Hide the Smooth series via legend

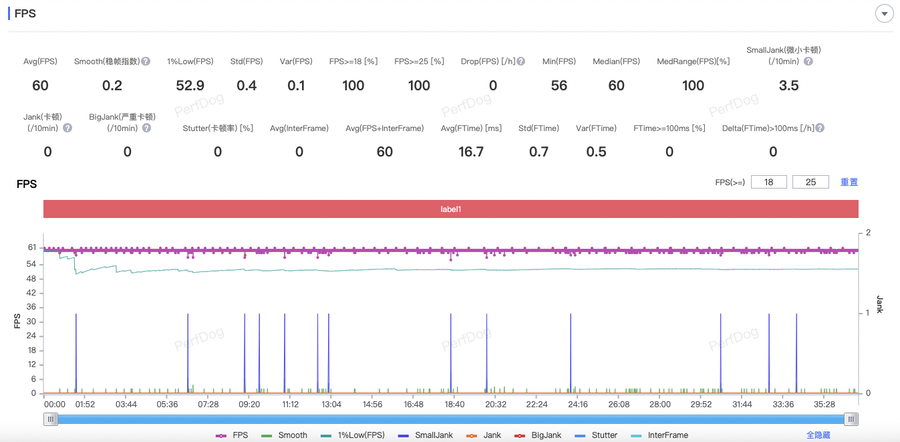click(284, 436)
